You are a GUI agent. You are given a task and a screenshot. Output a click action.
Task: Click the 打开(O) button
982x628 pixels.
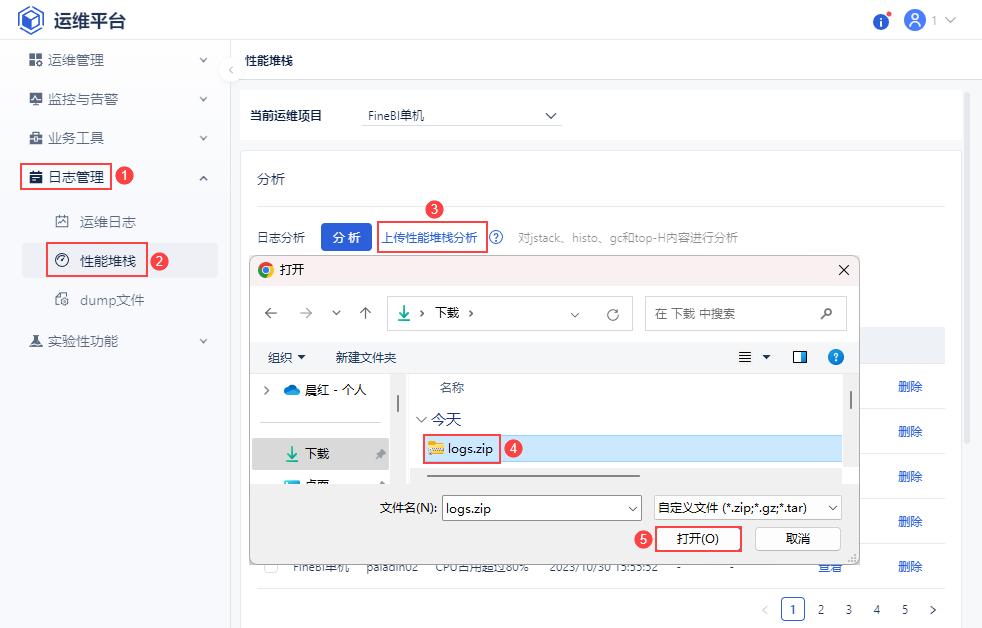click(x=698, y=539)
